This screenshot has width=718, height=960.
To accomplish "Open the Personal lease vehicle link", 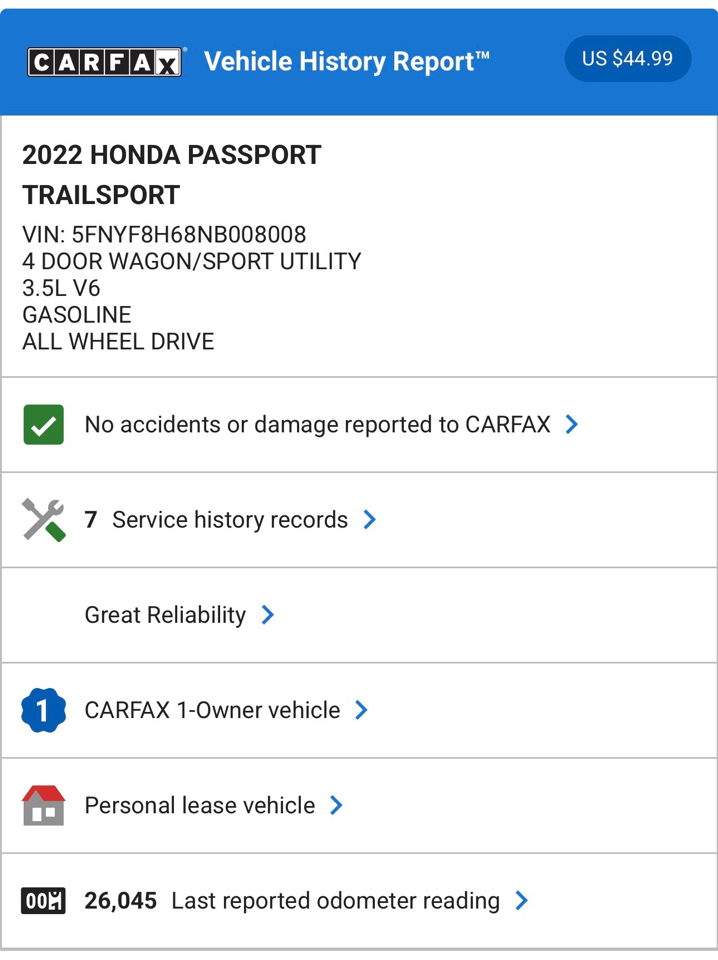I will pos(199,805).
